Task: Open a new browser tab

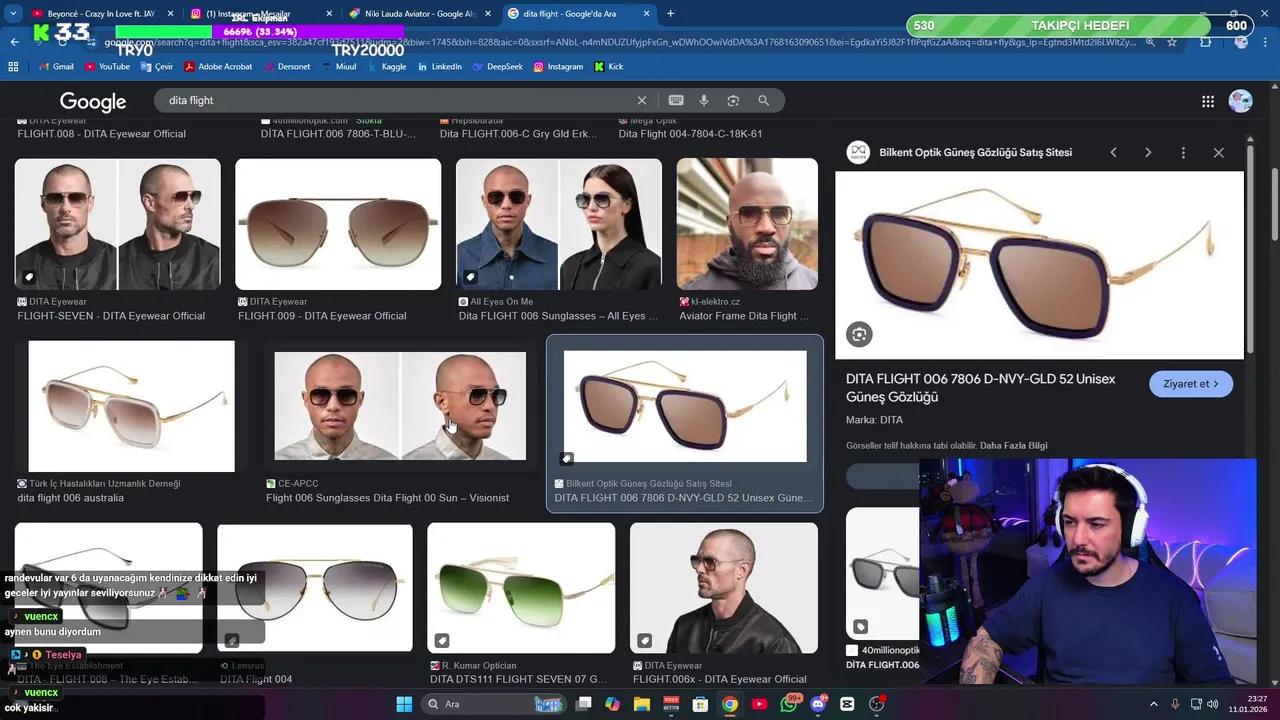Action: [670, 14]
